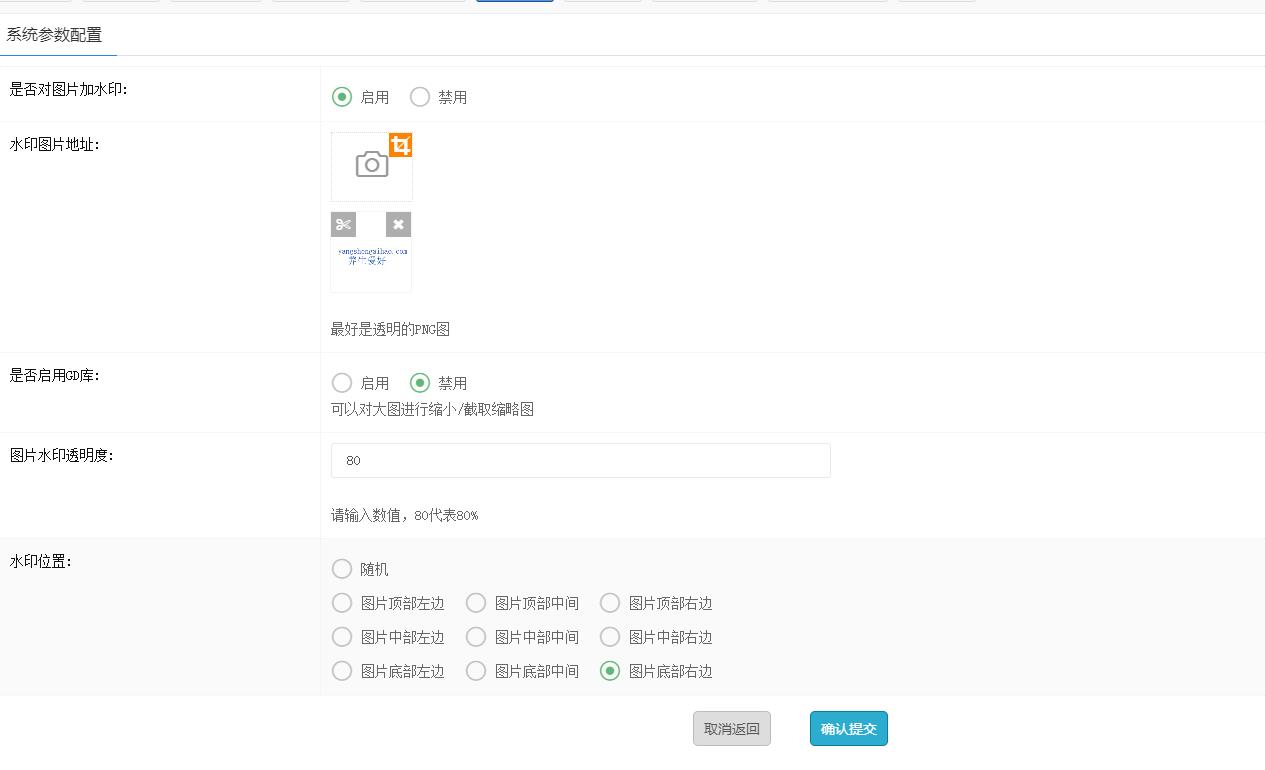Screen dimensions: 1265x770
Task: Choose 图片中部左边 position
Action: [342, 637]
